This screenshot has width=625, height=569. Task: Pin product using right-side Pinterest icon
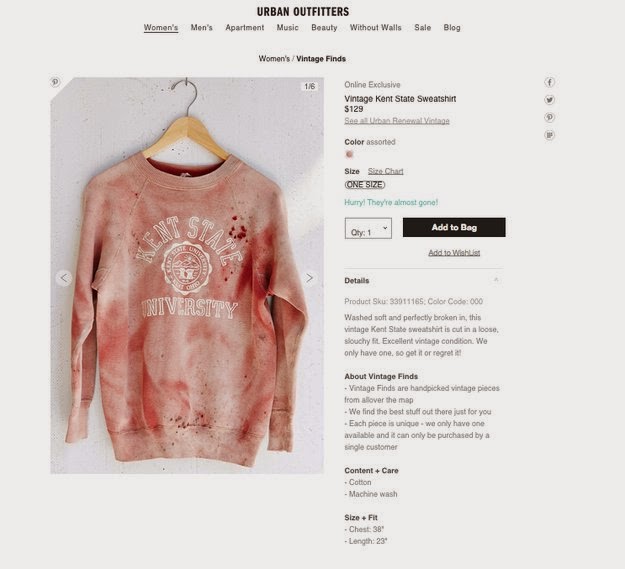550,117
